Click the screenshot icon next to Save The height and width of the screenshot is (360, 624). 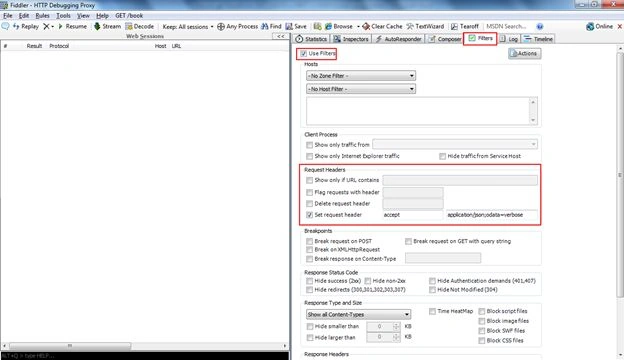click(317, 26)
